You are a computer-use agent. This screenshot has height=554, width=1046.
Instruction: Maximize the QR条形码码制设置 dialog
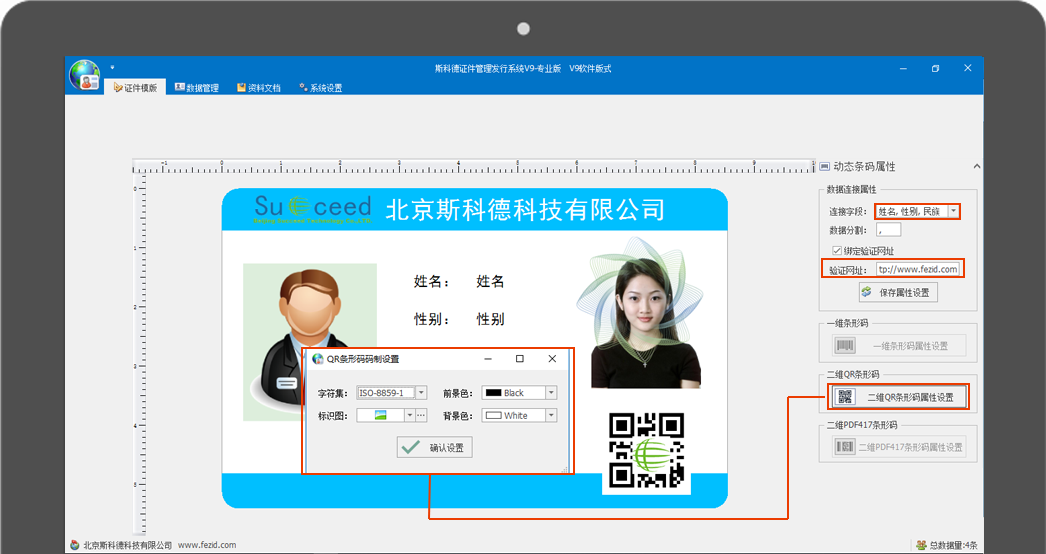520,358
